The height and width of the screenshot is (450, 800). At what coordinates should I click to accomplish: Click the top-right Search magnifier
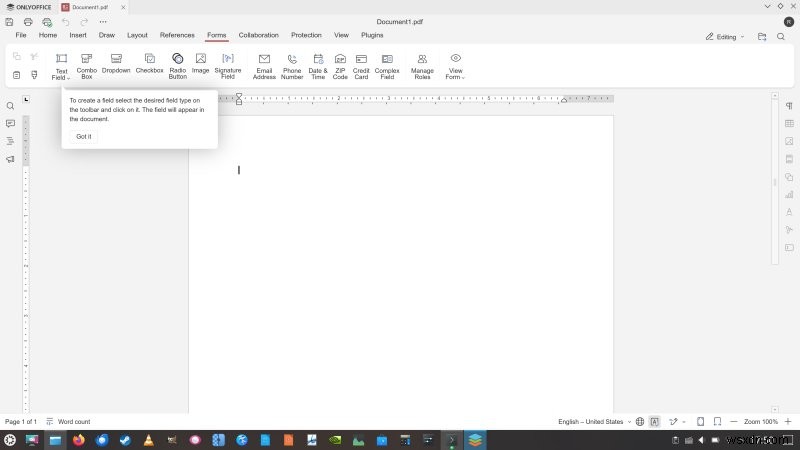coord(781,37)
